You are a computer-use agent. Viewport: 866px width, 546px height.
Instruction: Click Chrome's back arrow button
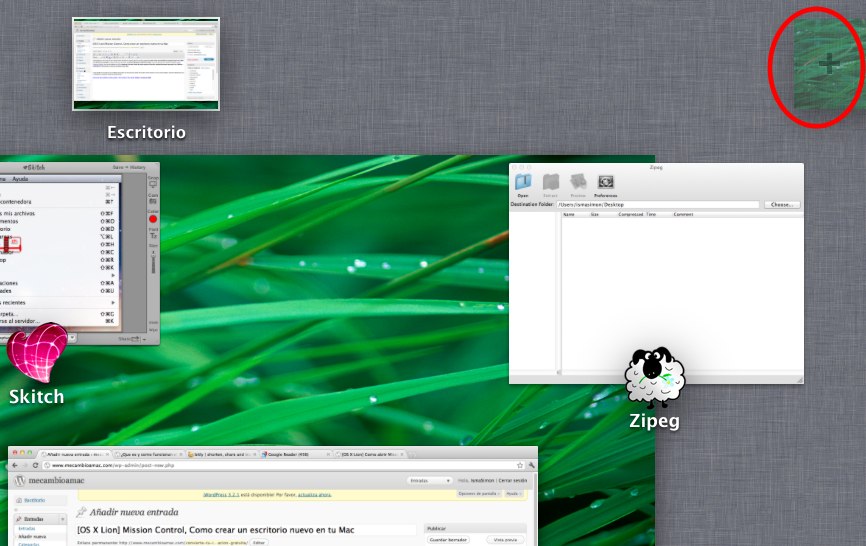pos(15,465)
